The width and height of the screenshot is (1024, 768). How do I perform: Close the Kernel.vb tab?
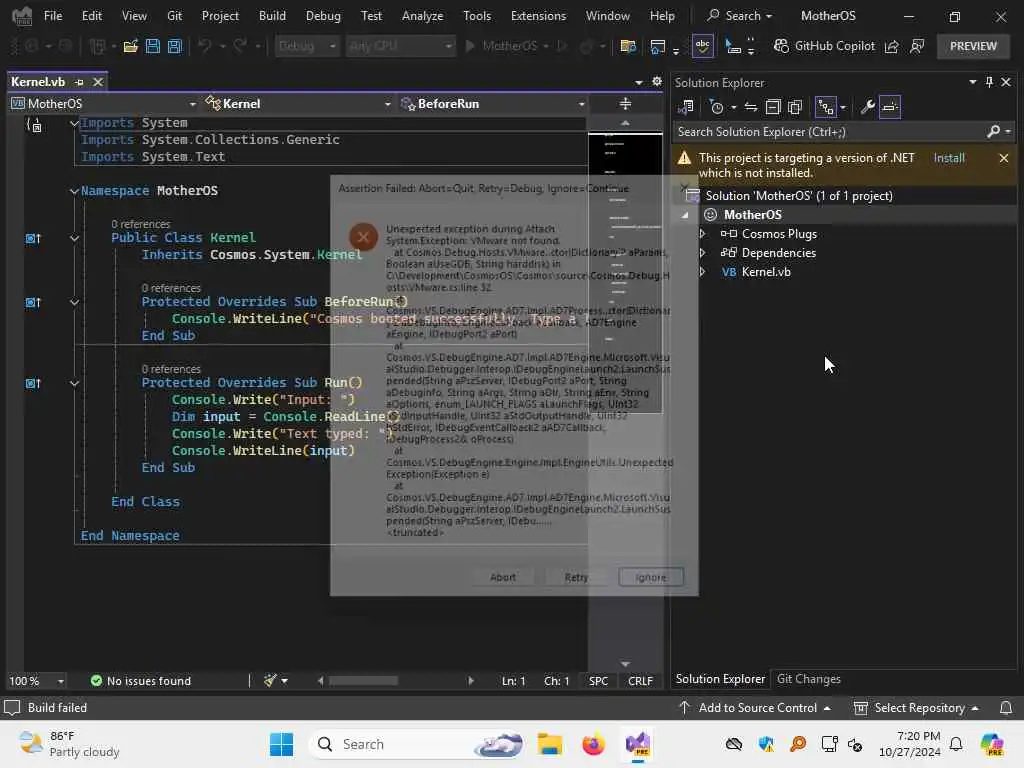coord(98,82)
